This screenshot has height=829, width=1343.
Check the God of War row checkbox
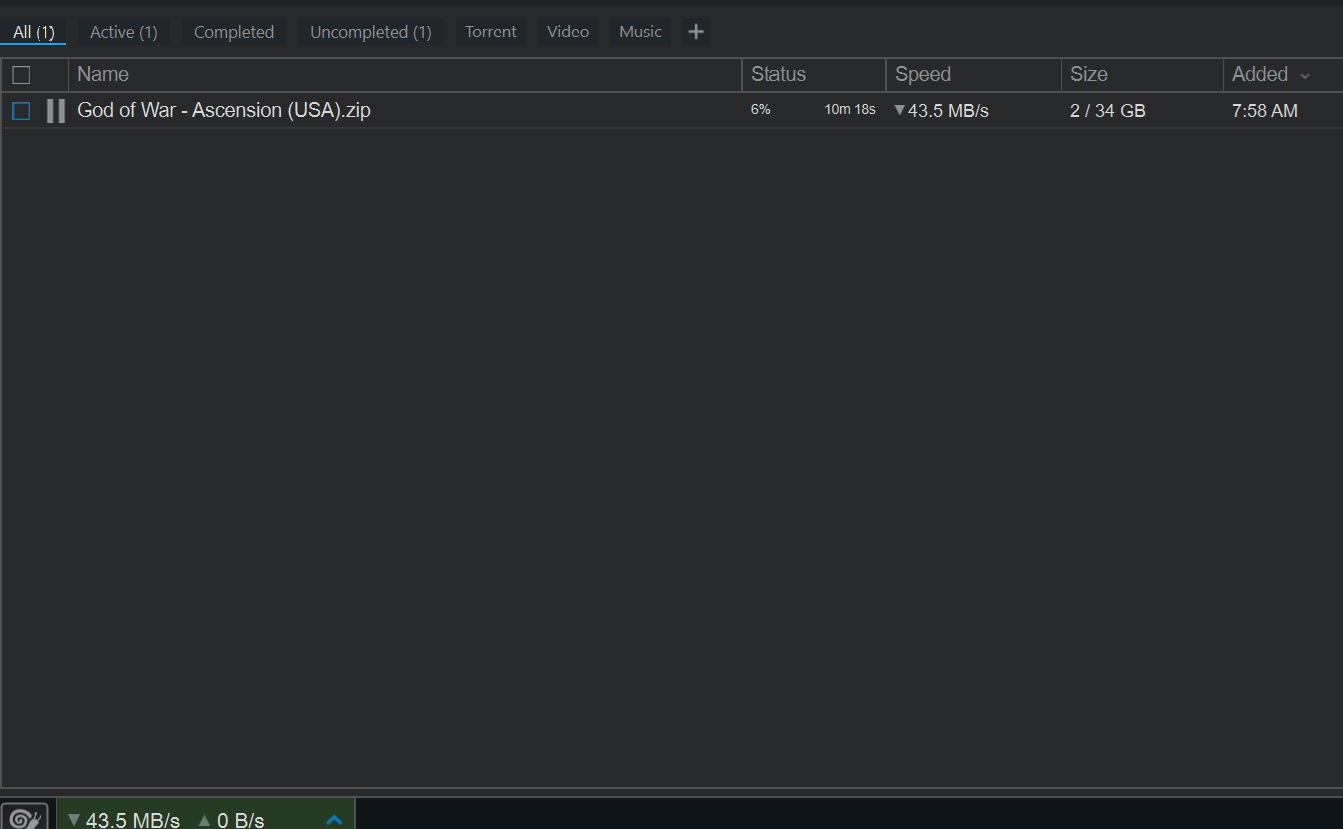[x=21, y=110]
